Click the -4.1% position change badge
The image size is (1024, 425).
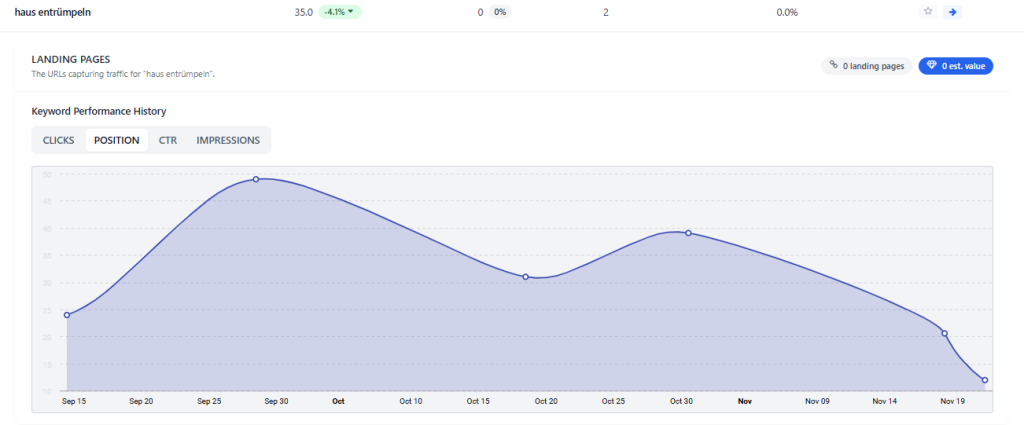(340, 12)
